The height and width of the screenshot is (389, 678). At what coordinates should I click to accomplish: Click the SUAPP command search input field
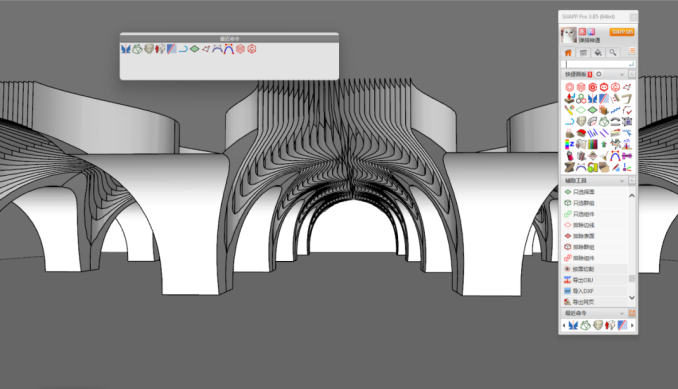point(598,64)
